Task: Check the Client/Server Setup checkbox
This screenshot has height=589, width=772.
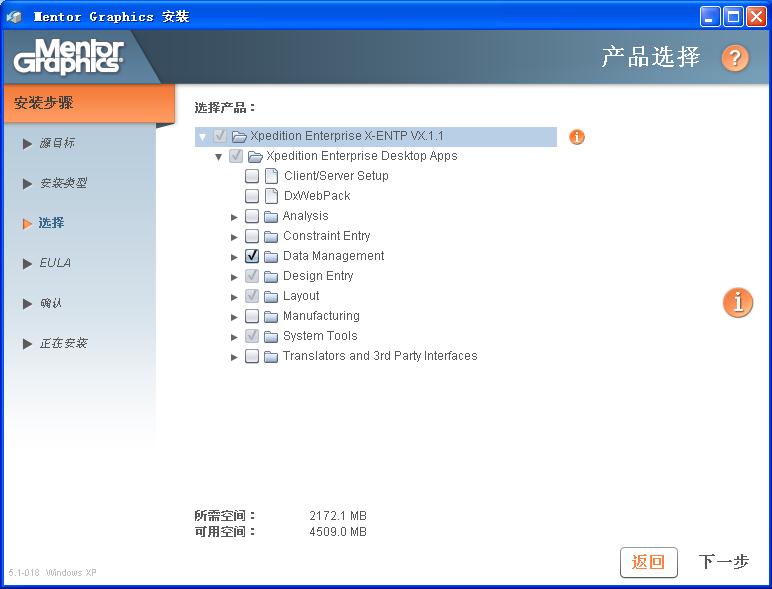Action: (x=252, y=176)
